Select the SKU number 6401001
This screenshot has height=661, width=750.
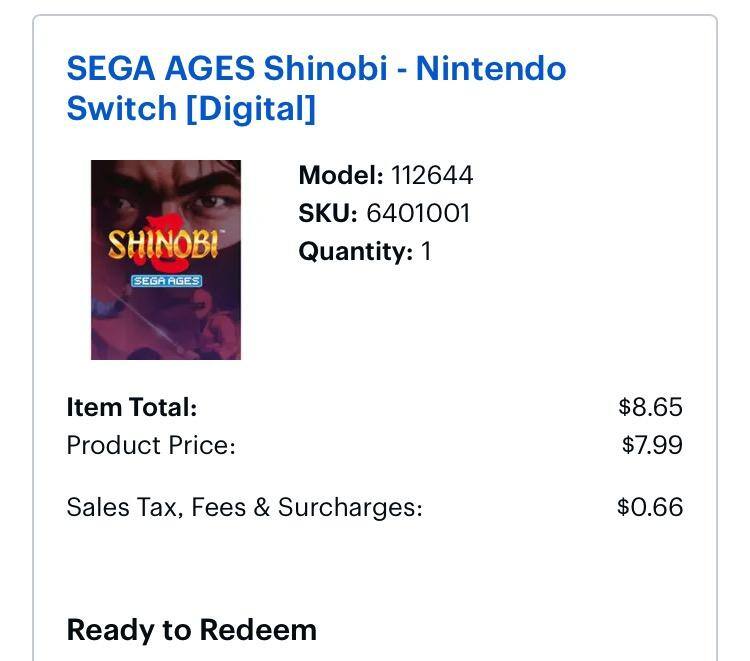(x=418, y=213)
